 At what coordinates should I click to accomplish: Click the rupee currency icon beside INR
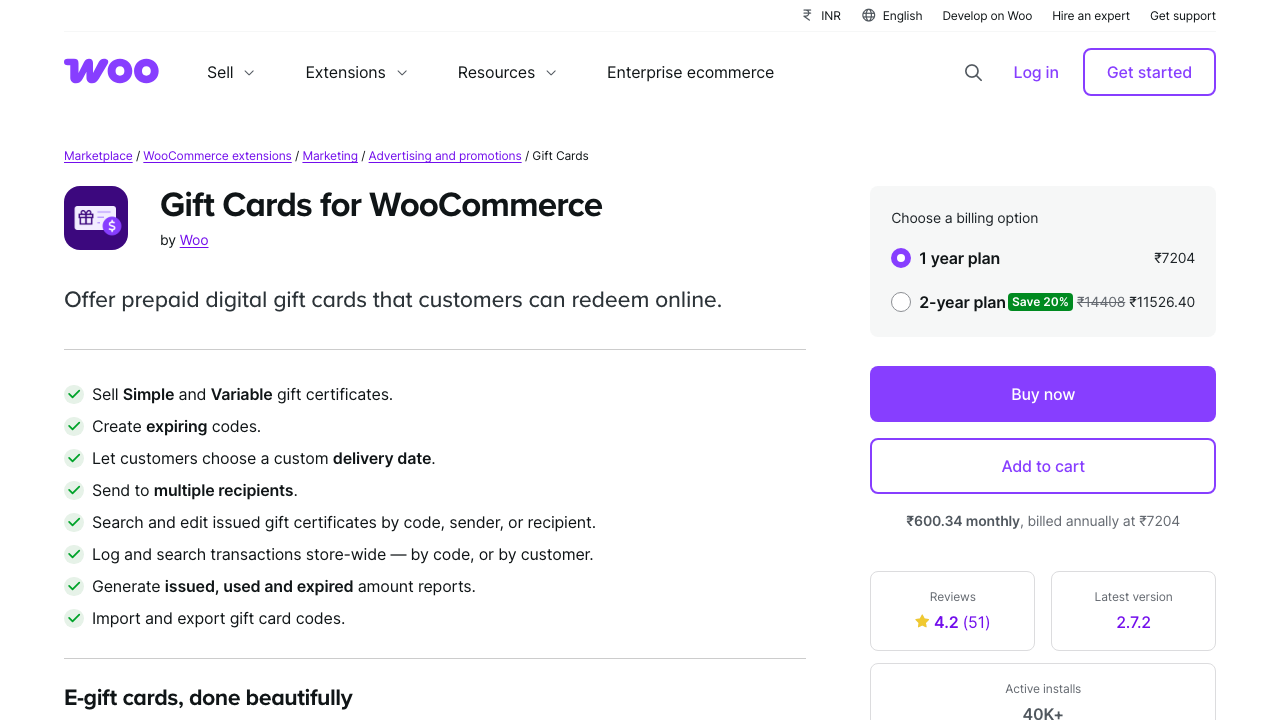tap(806, 15)
